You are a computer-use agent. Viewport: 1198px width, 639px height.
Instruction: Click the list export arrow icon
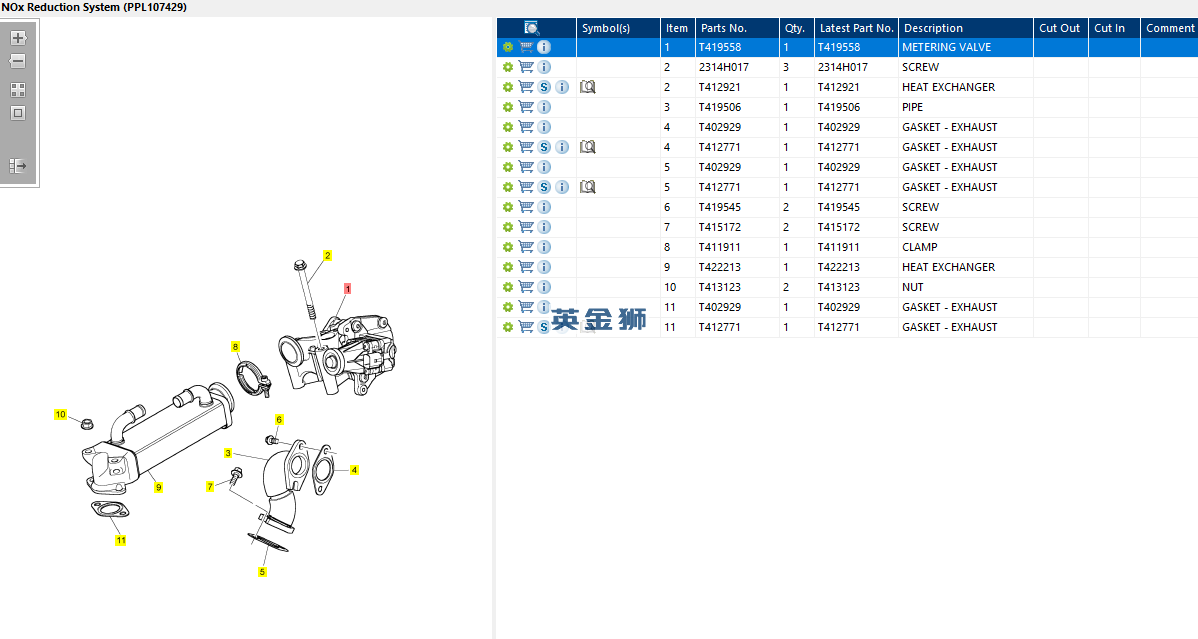(17, 166)
